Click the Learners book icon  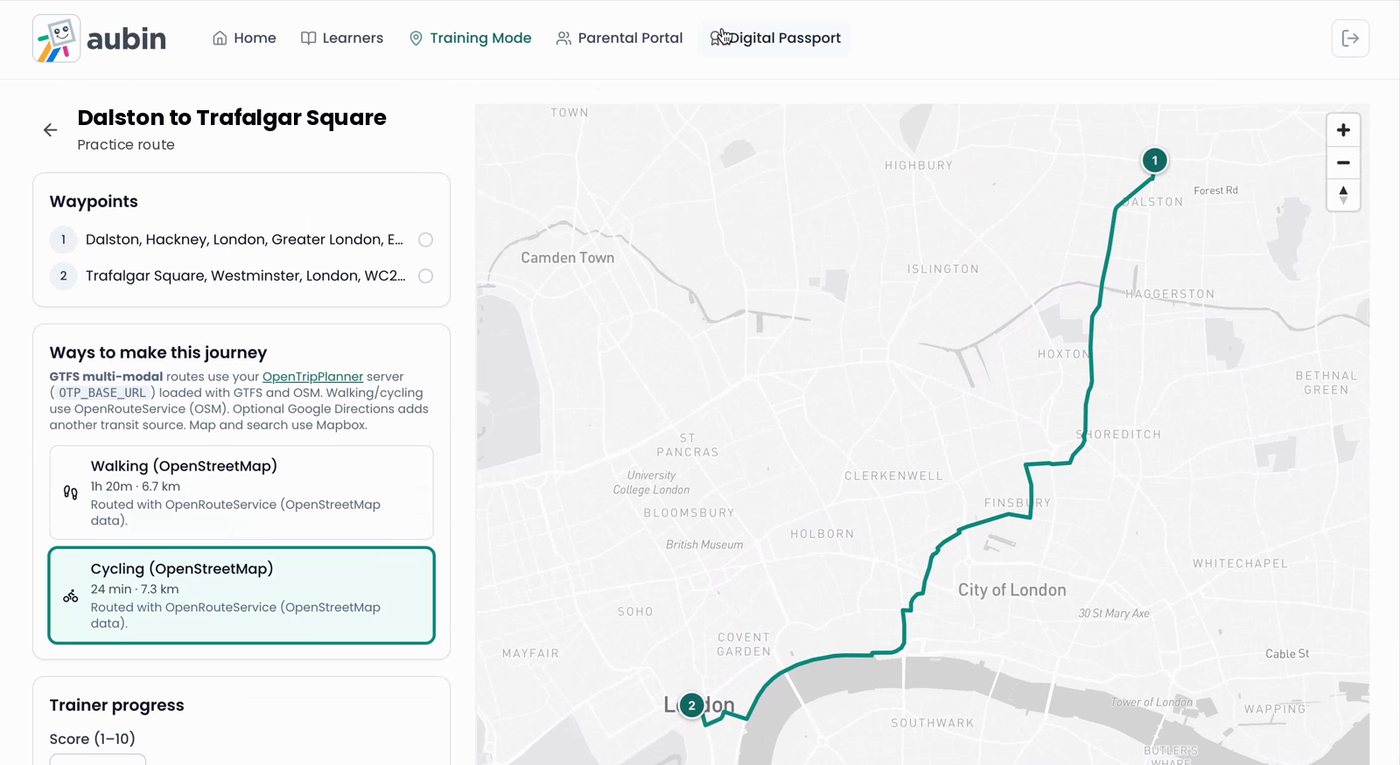(309, 38)
